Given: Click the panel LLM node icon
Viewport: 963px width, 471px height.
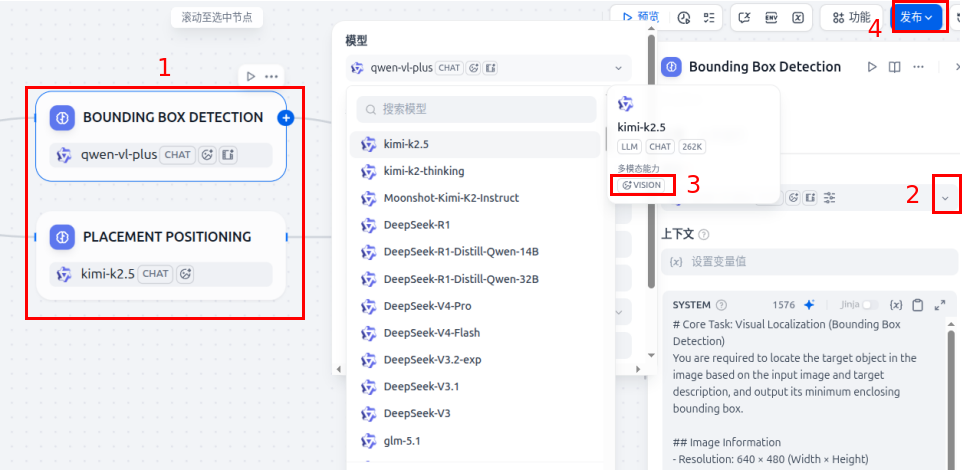Looking at the screenshot, I should pyautogui.click(x=671, y=67).
